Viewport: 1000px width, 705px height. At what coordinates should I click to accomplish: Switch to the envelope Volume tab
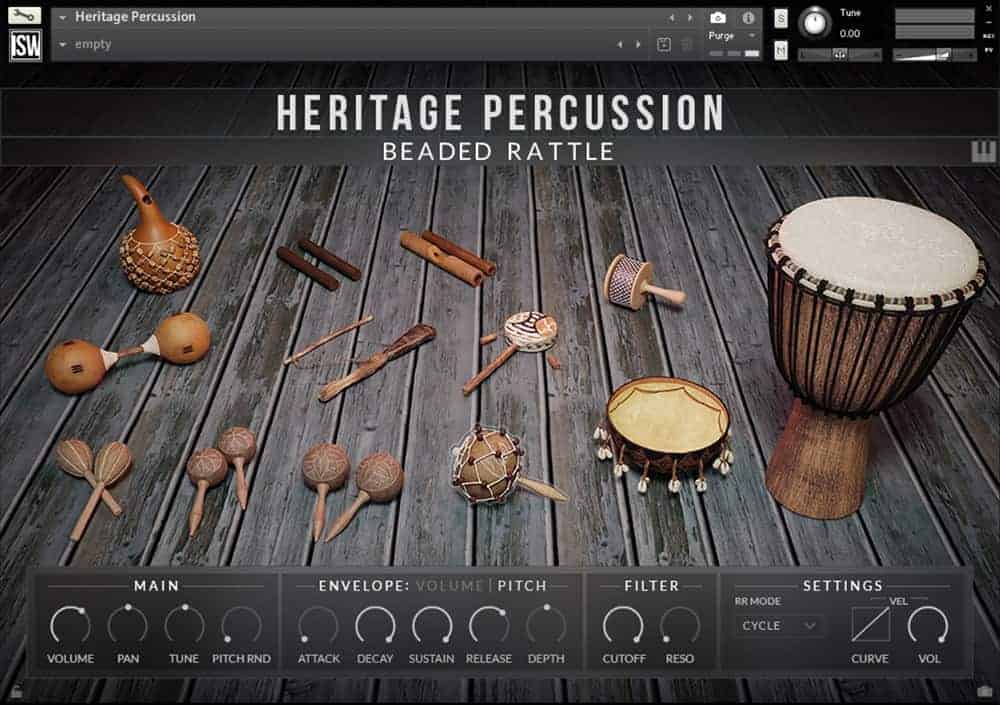(450, 585)
